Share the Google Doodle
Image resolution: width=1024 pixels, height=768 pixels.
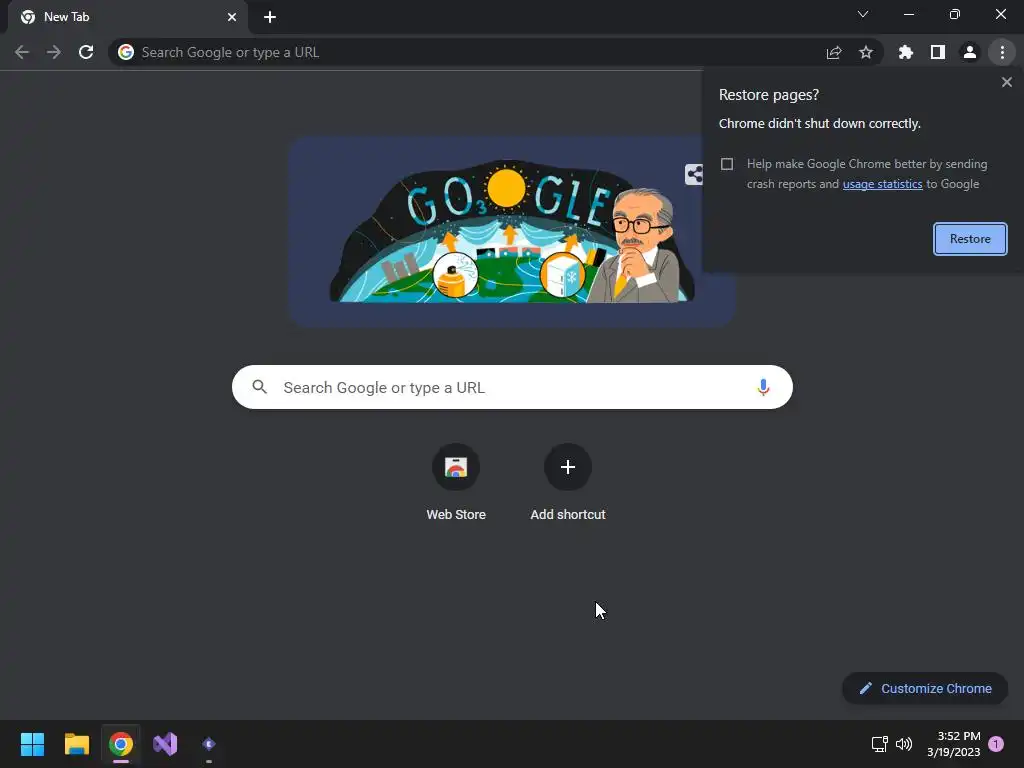(694, 174)
